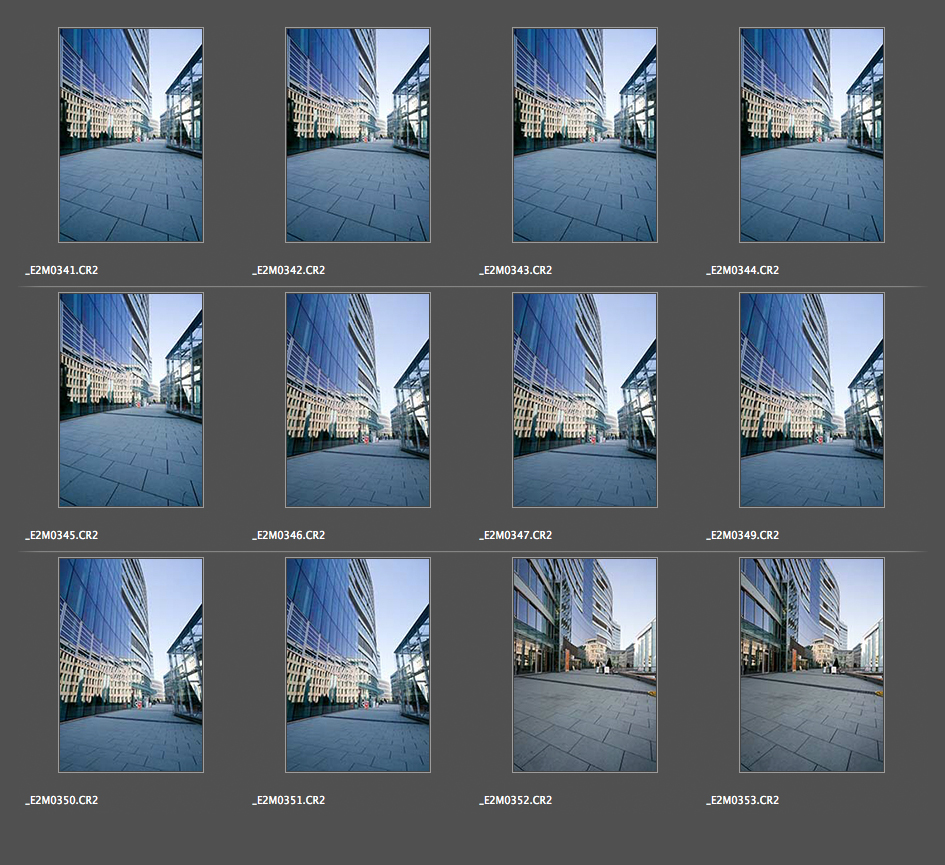This screenshot has width=945, height=865.
Task: Click the _E2M0352.CR2 street photo thumbnail
Action: point(585,665)
